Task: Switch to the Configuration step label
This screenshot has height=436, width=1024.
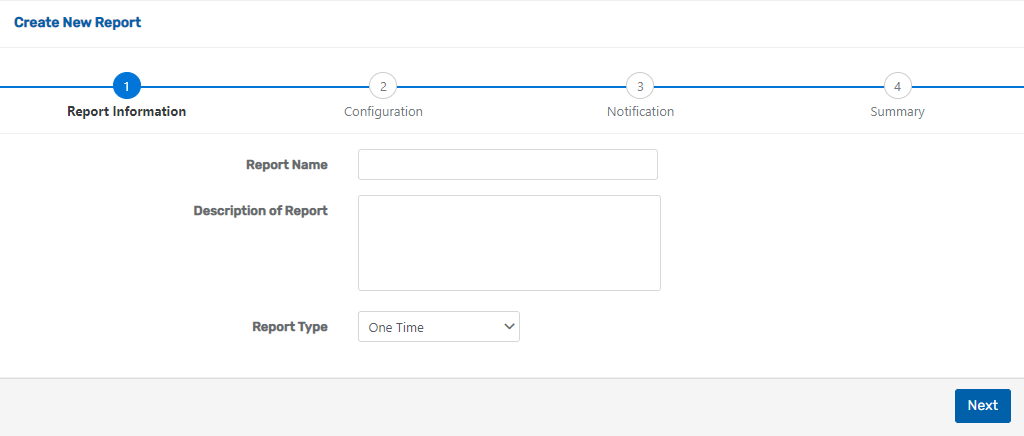Action: pos(383,112)
